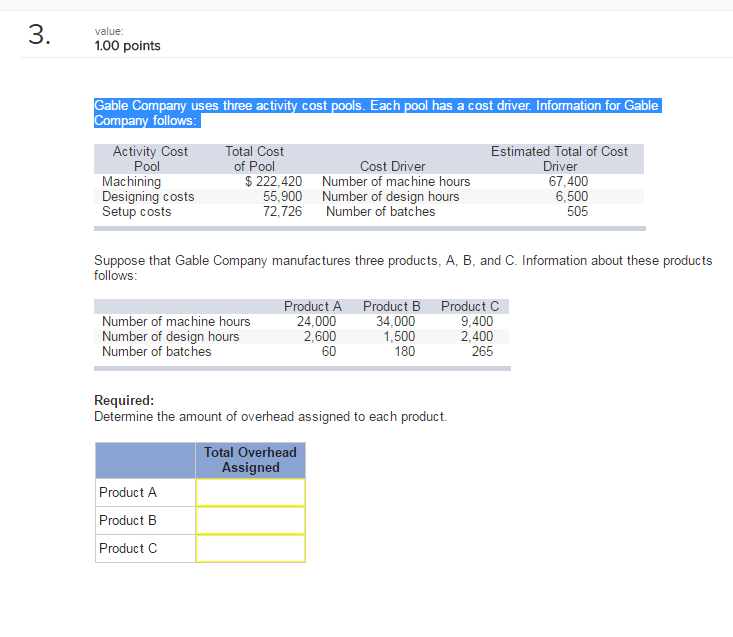Image resolution: width=733 pixels, height=637 pixels.
Task: Click the 505 estimated batches cell
Action: point(577,212)
